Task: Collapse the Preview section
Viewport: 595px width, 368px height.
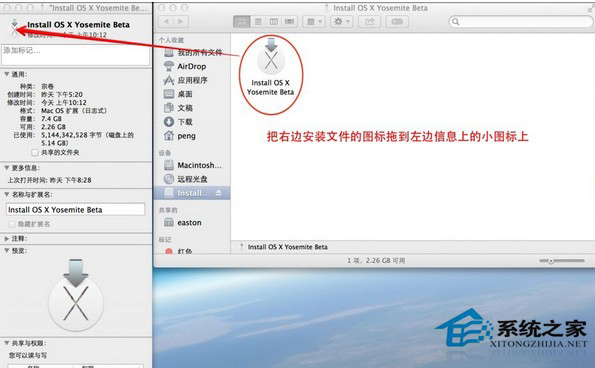Action: (x=6, y=250)
